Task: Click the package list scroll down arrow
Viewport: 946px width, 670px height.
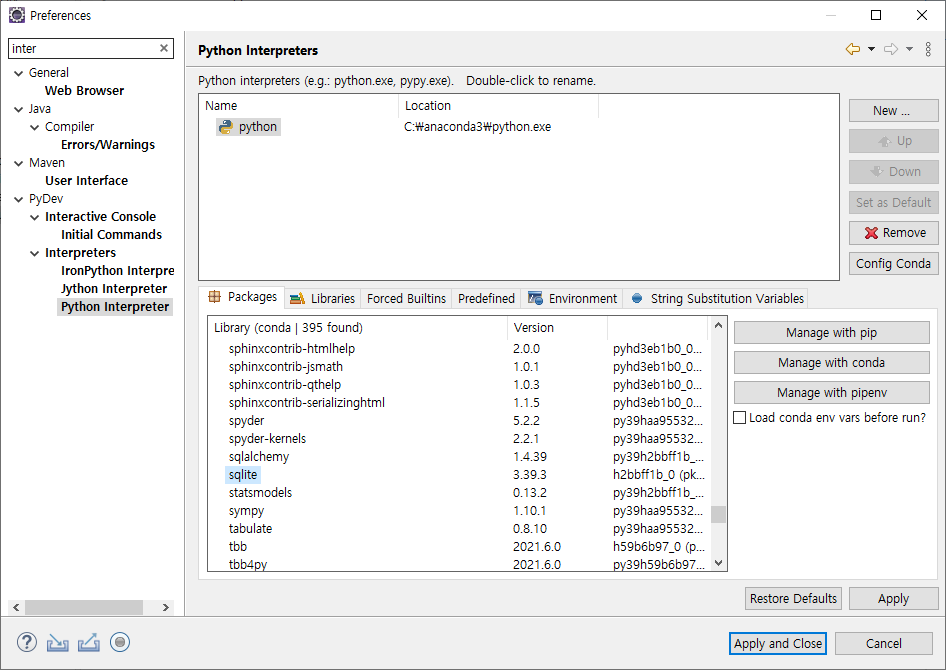Action: tap(718, 563)
